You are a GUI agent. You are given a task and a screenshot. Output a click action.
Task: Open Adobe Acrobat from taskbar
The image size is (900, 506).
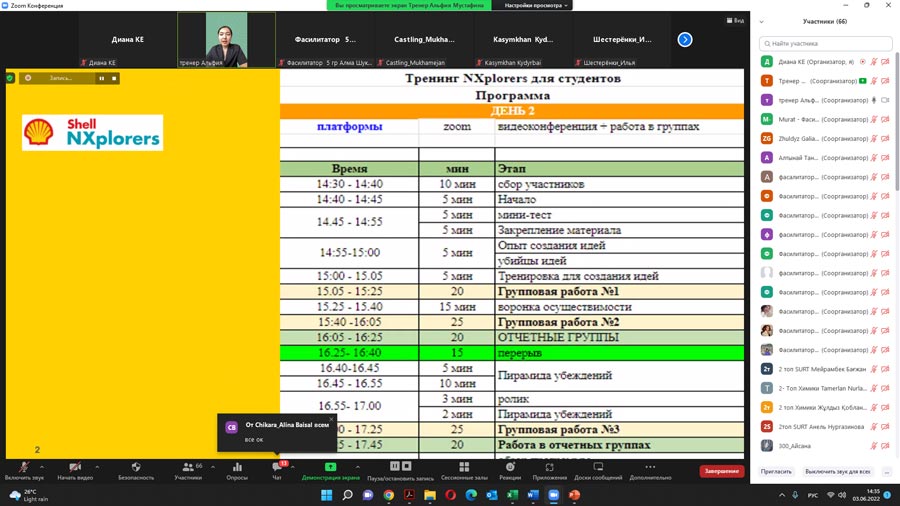(409, 495)
